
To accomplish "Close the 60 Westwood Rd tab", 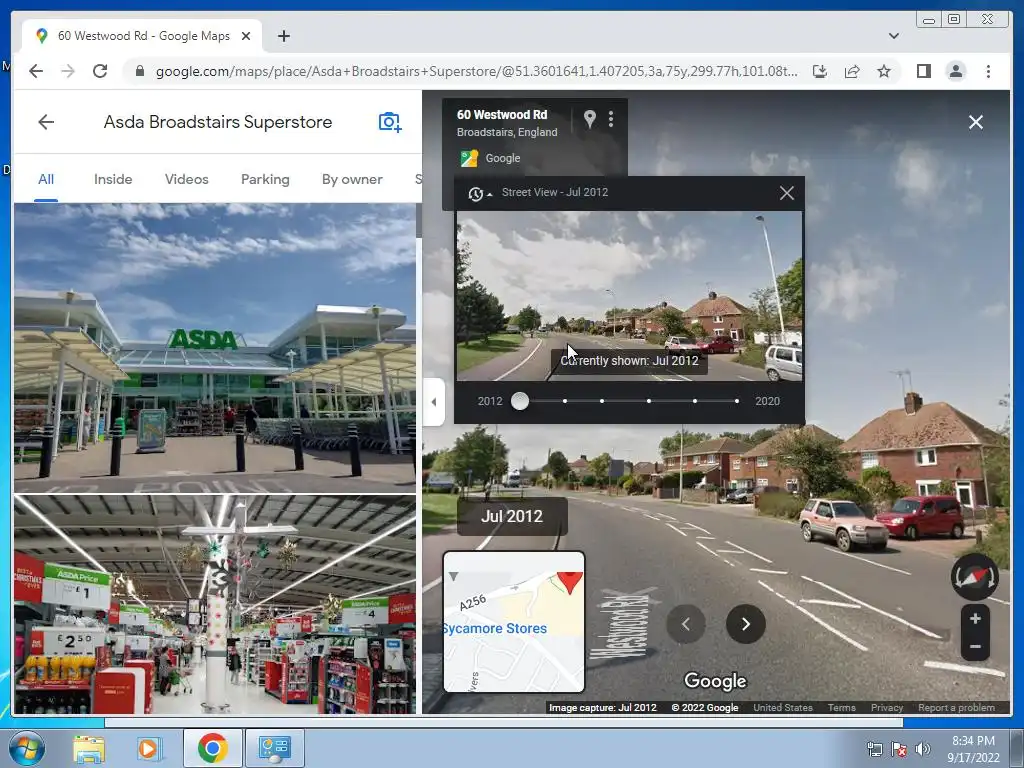I will point(246,36).
